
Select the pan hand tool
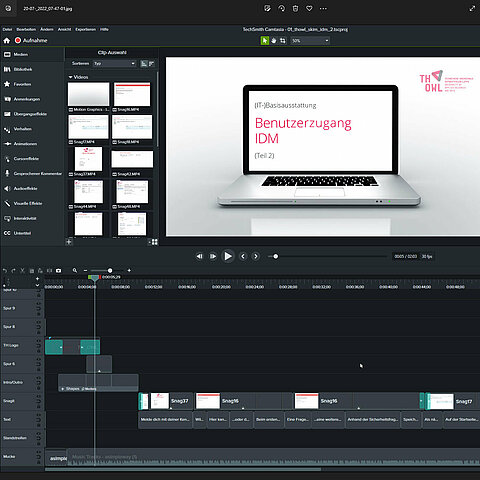pyautogui.click(x=274, y=41)
